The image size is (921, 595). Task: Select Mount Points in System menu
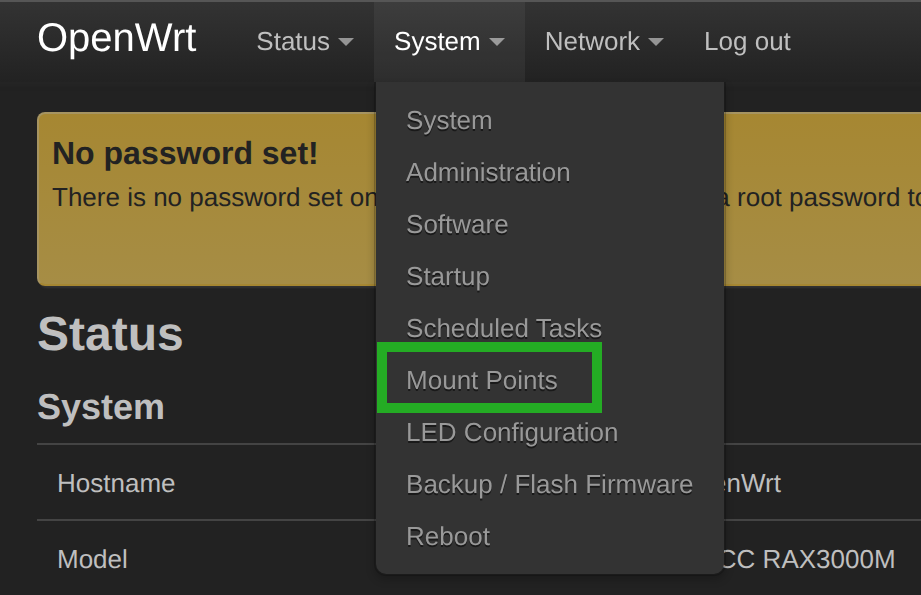482,381
